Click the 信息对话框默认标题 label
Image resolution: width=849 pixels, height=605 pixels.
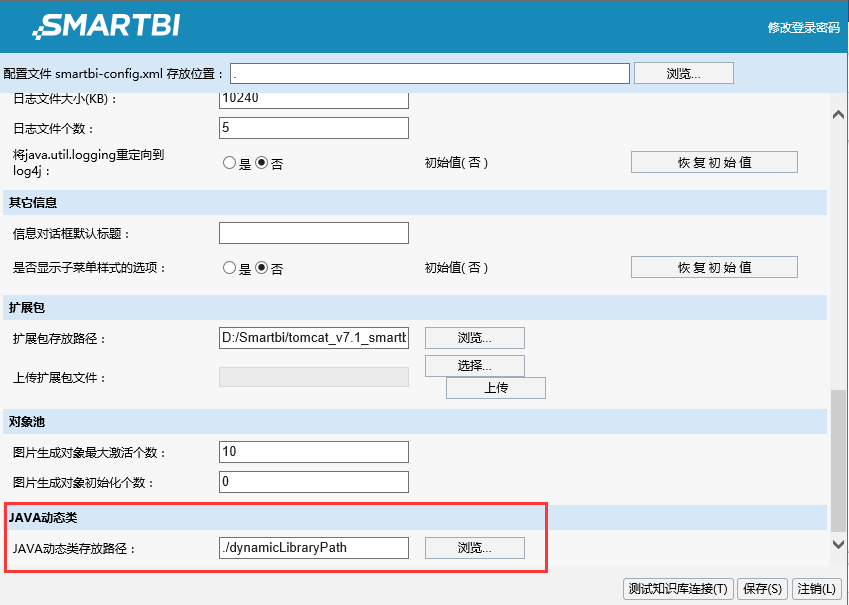[x=71, y=234]
